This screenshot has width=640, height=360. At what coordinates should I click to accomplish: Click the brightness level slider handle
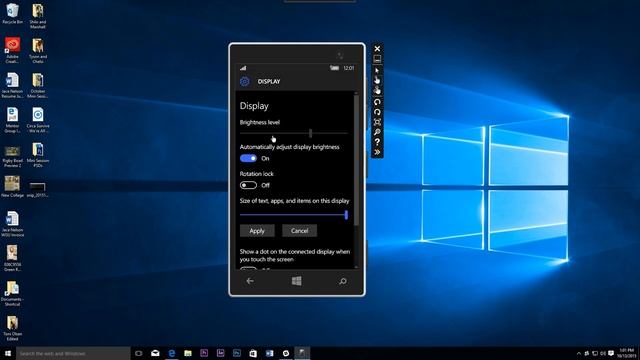(310, 133)
